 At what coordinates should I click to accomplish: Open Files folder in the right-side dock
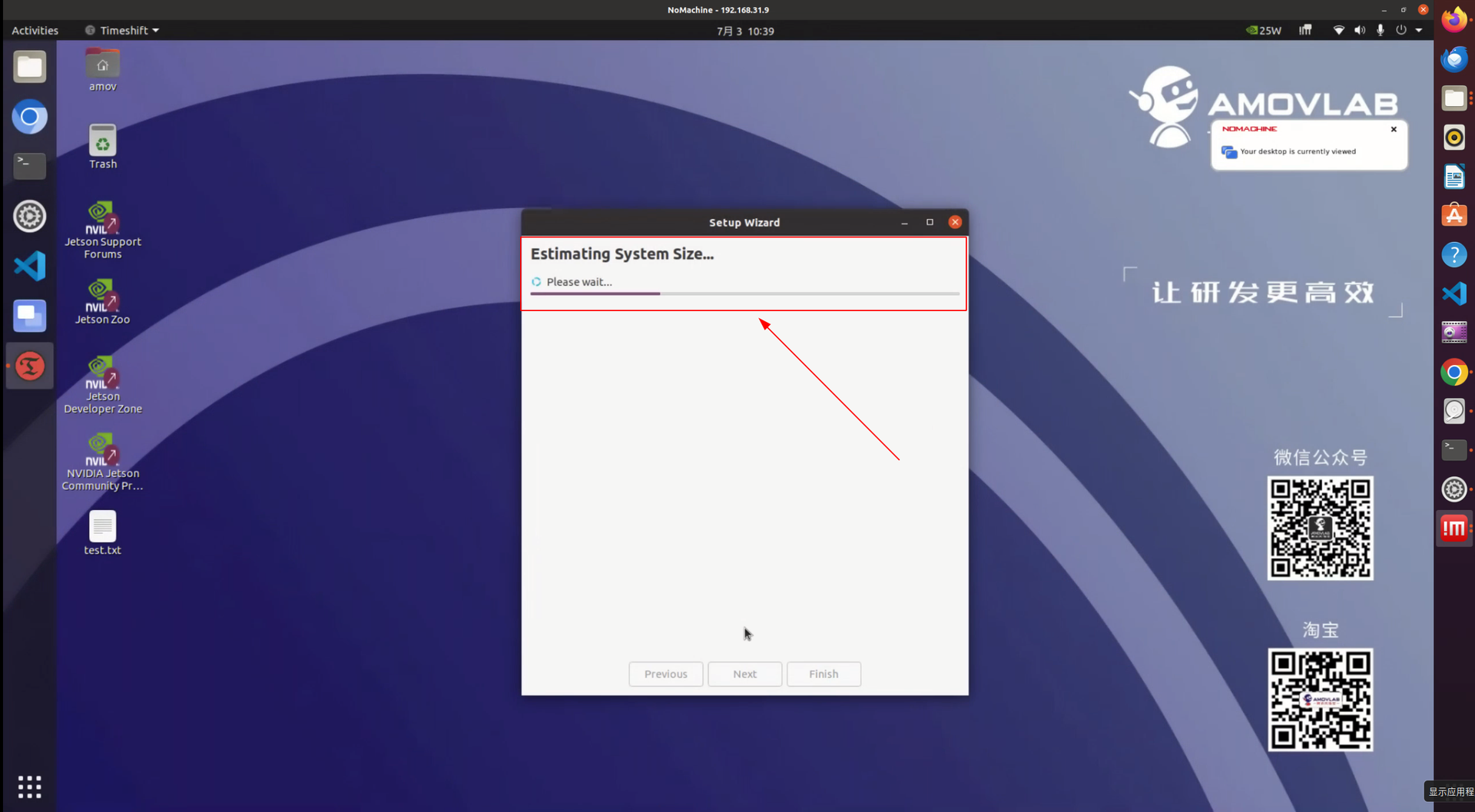(x=1453, y=98)
